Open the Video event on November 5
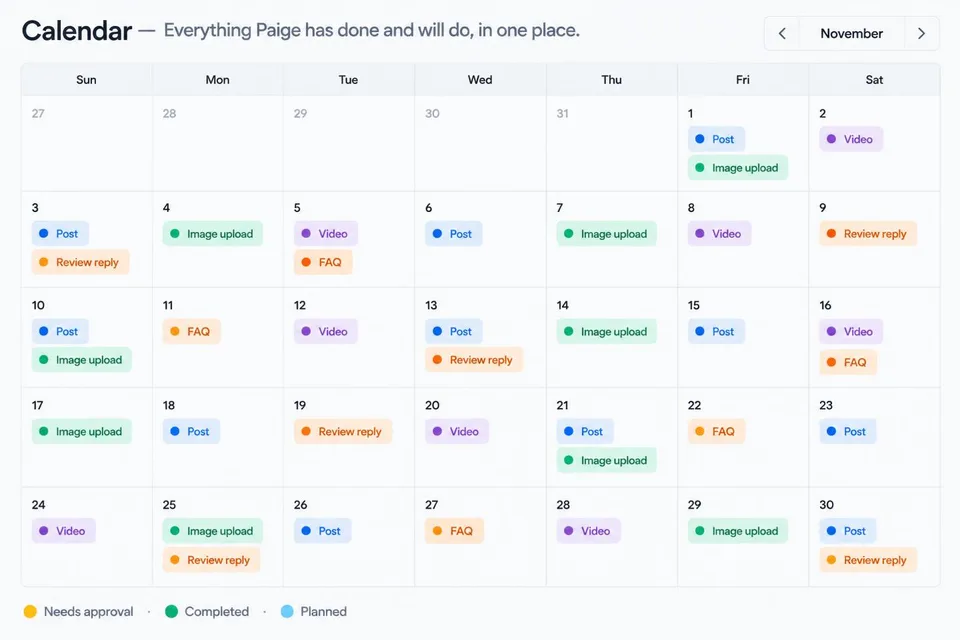960x640 pixels. point(326,233)
